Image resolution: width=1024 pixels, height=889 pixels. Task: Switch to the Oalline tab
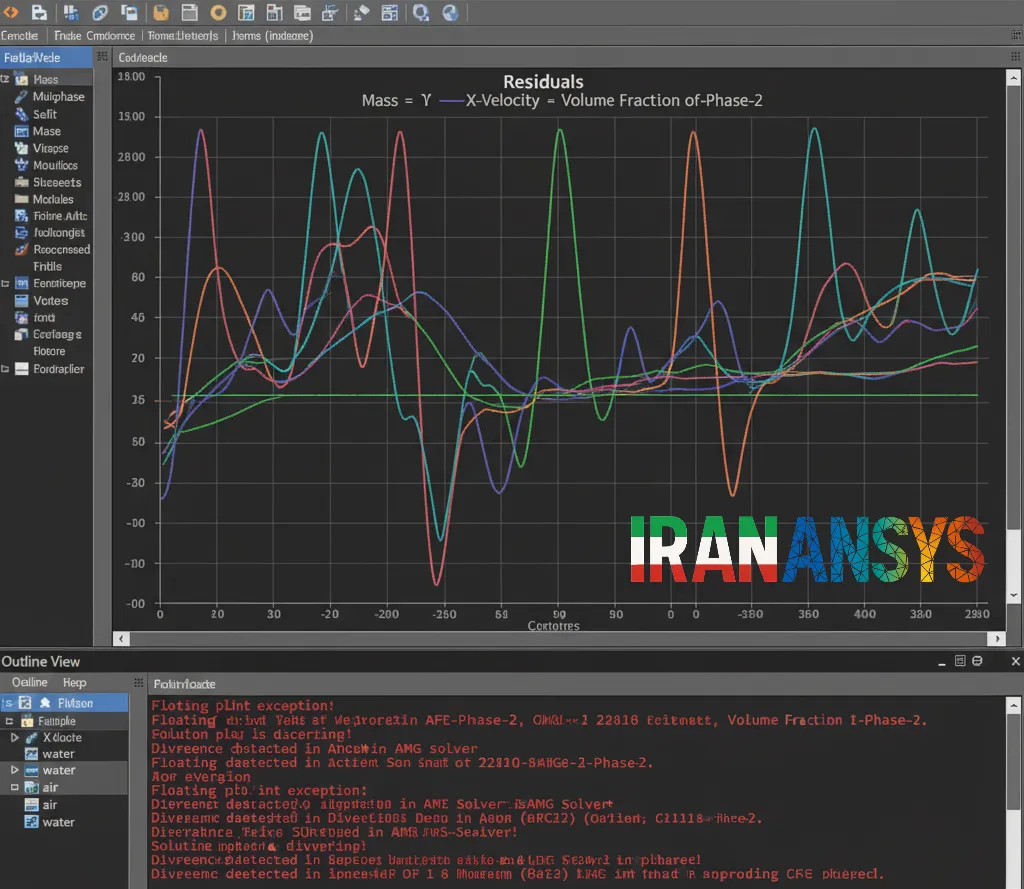30,682
